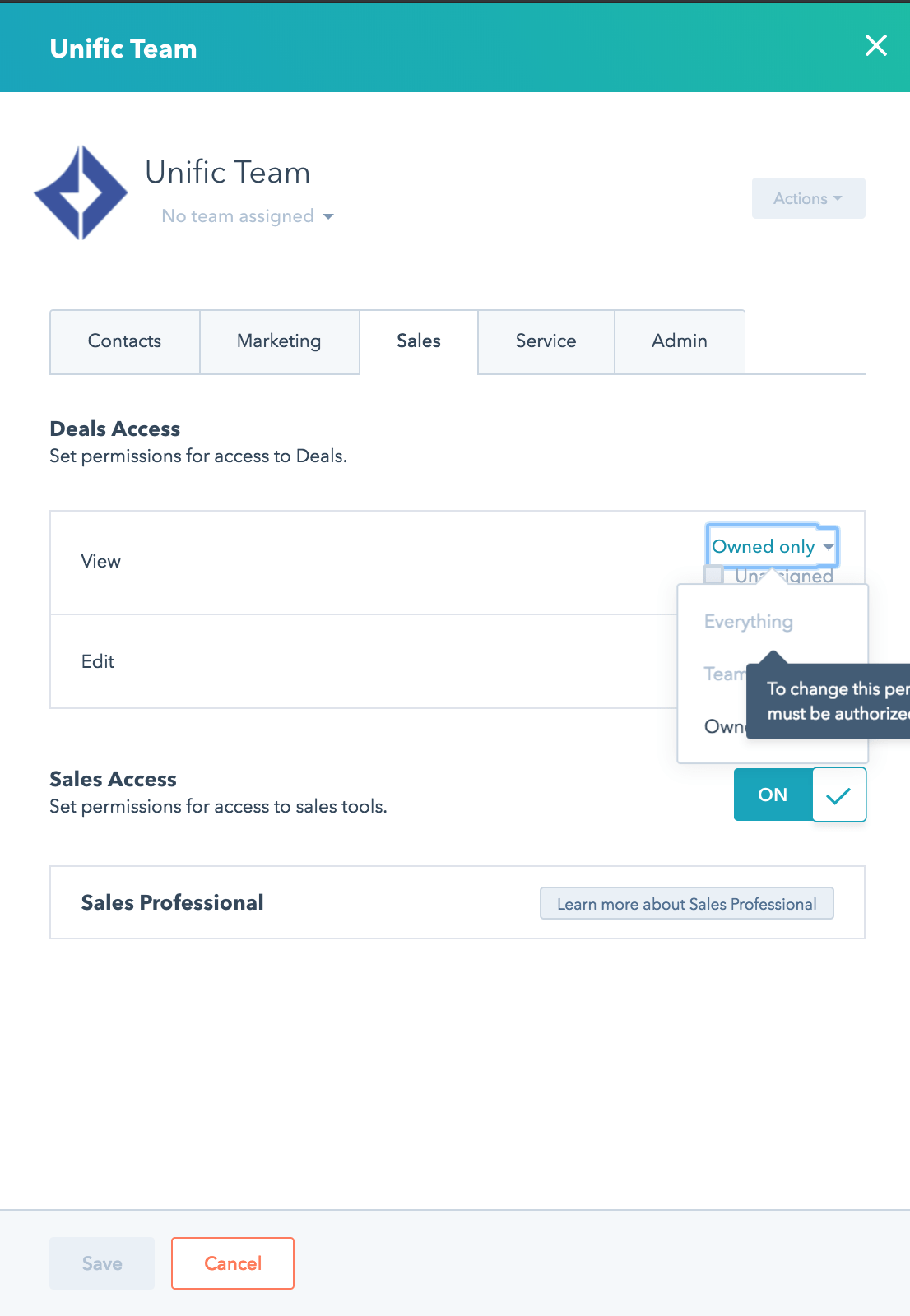Switch to the Contacts tab
910x1316 pixels.
(124, 341)
